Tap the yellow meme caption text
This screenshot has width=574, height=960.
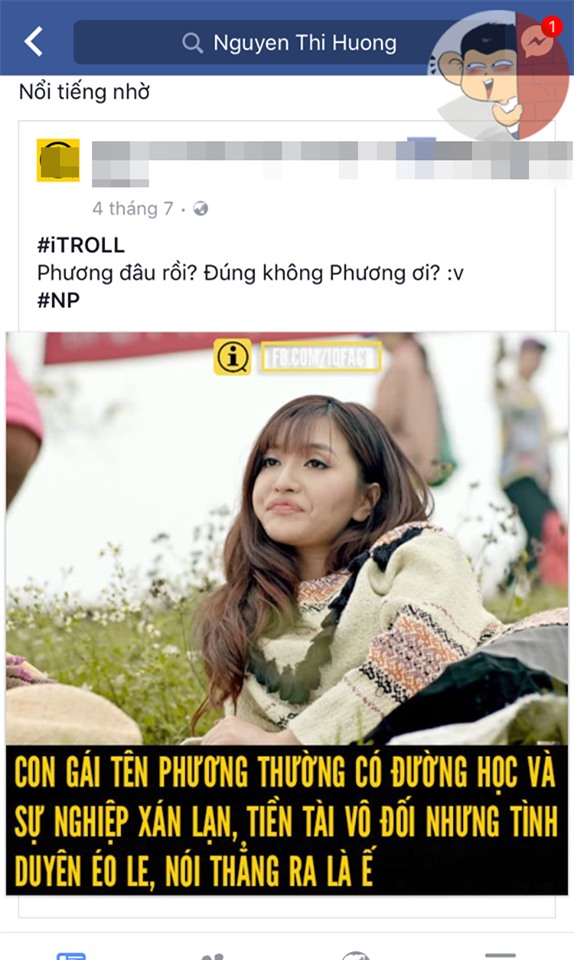point(286,820)
